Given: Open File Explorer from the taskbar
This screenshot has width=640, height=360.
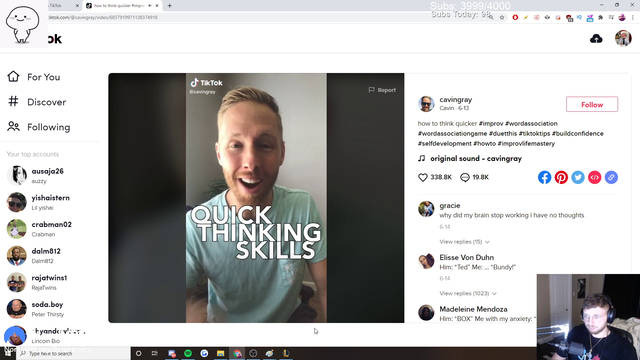Looking at the screenshot, I should pyautogui.click(x=220, y=353).
